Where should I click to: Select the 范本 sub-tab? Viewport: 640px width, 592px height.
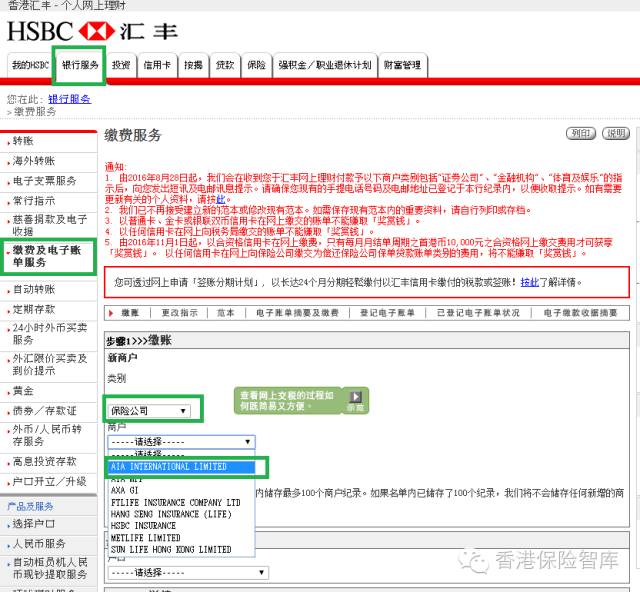point(225,313)
